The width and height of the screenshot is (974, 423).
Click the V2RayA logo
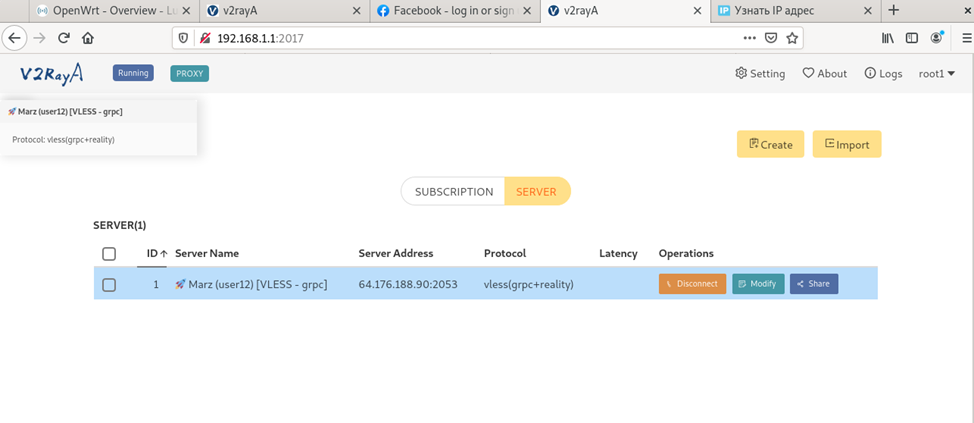pyautogui.click(x=51, y=74)
